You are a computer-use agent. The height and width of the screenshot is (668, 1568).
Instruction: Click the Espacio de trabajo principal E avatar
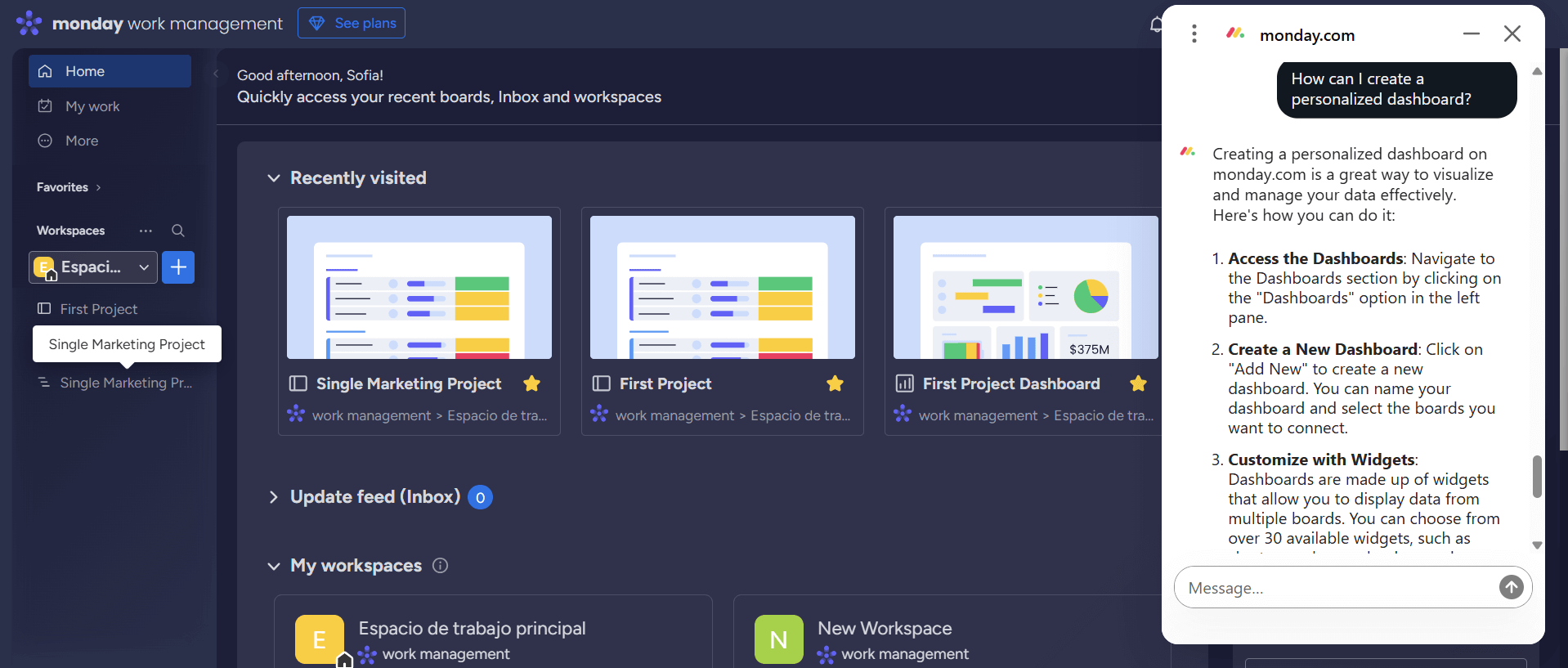click(x=320, y=639)
